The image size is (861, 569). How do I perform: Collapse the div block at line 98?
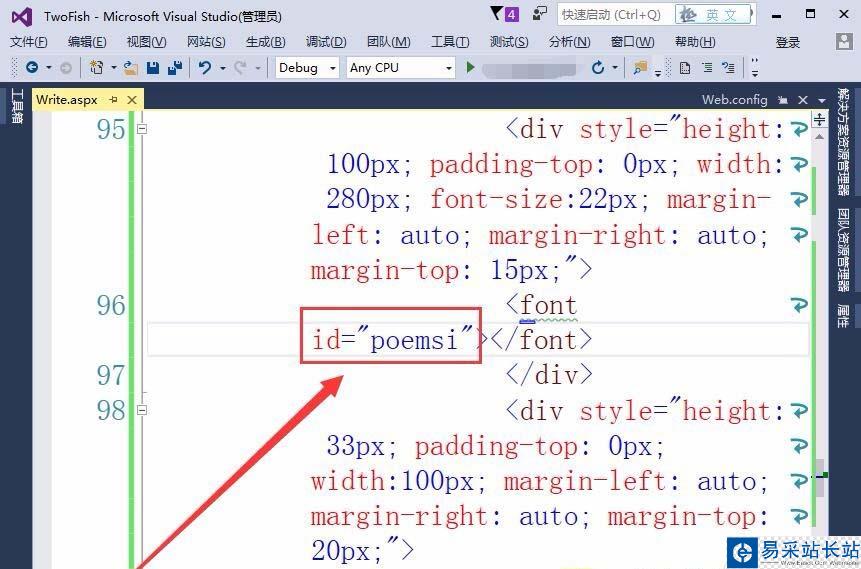tap(142, 410)
